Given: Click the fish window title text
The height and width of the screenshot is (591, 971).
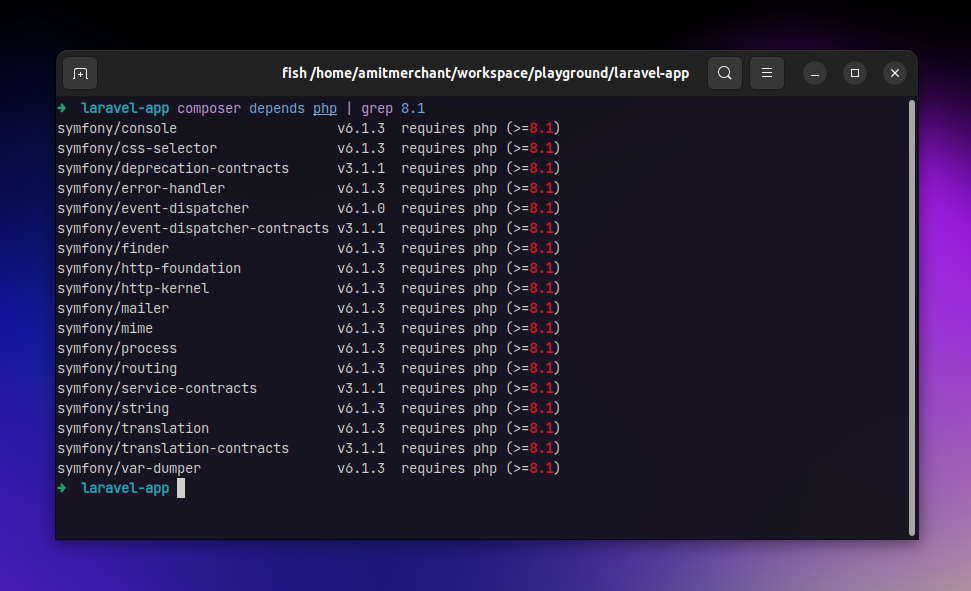Looking at the screenshot, I should click(486, 73).
